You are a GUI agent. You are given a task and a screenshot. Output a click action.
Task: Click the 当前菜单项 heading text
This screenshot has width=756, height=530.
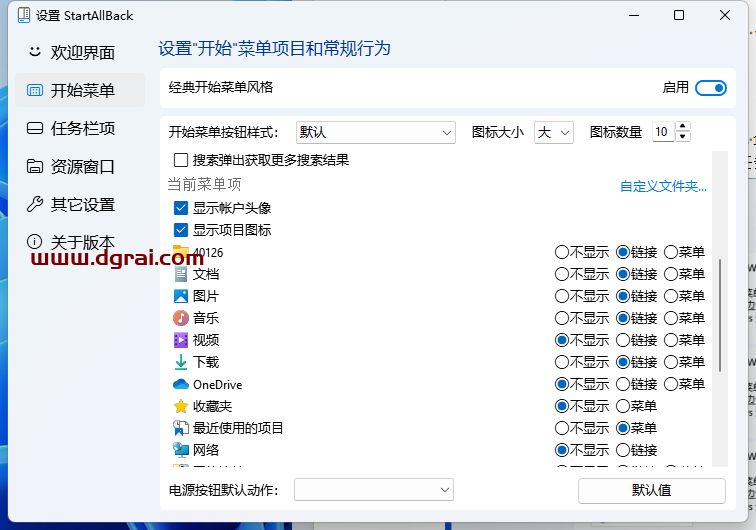(x=204, y=184)
